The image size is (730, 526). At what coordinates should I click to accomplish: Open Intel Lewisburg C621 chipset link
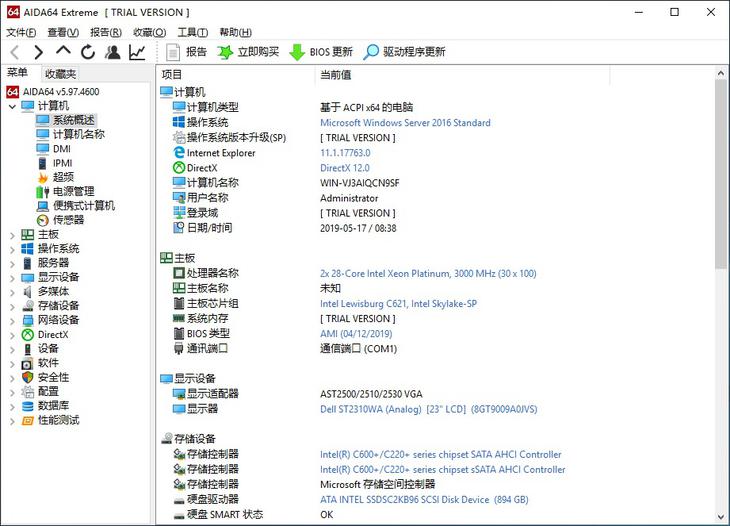point(399,304)
